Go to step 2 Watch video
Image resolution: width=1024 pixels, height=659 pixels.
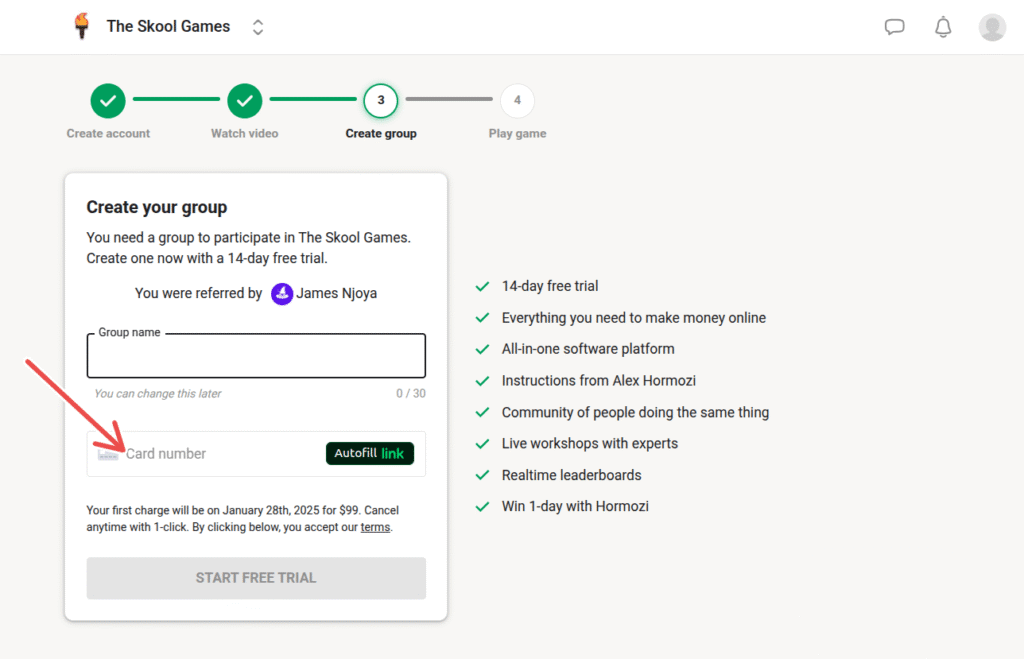coord(244,101)
